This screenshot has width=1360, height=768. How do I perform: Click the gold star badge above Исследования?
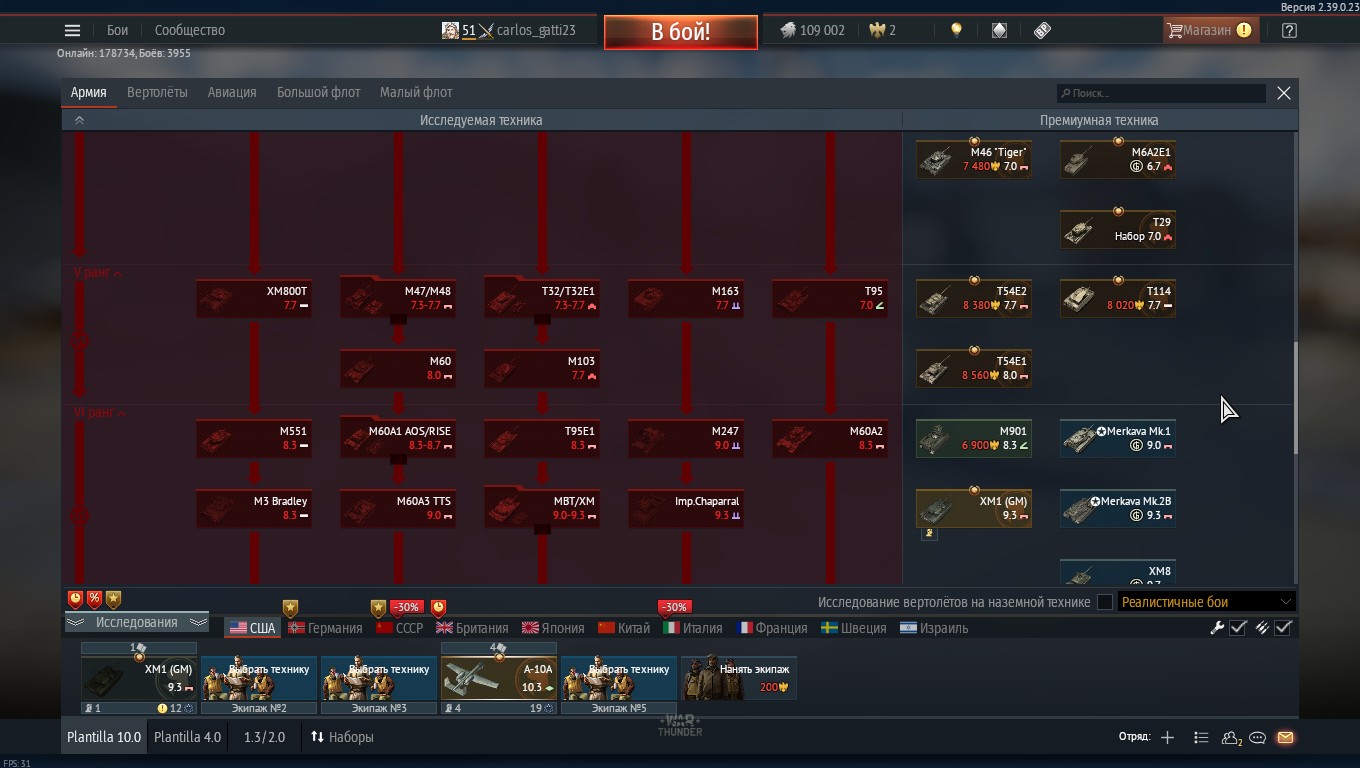113,599
